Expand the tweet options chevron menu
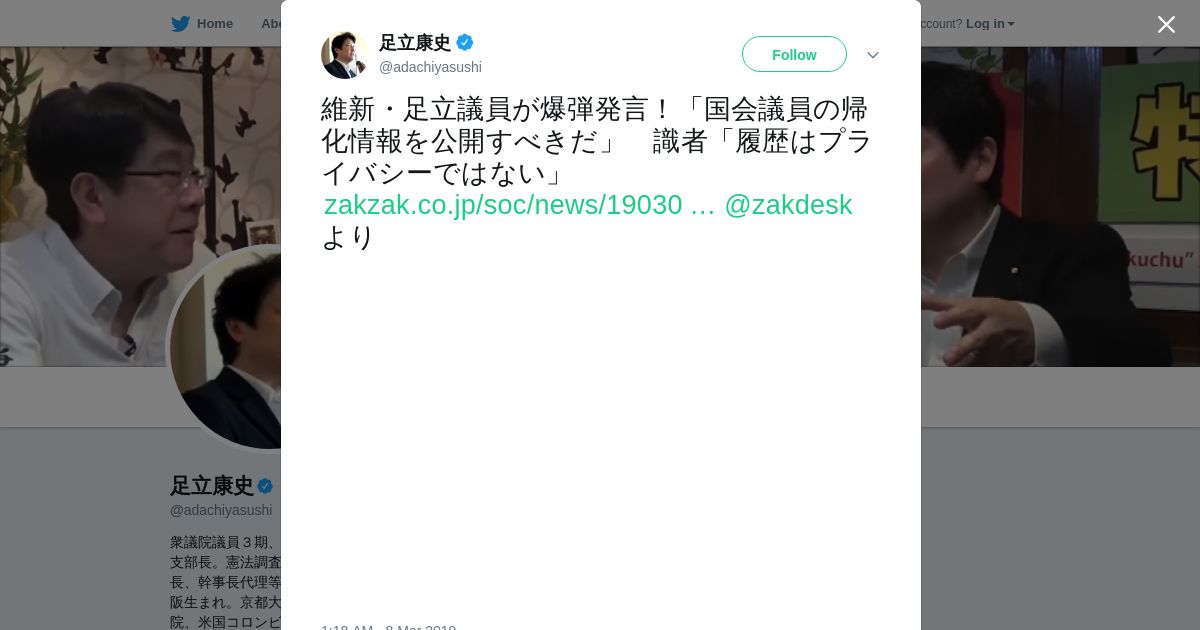 tap(872, 55)
